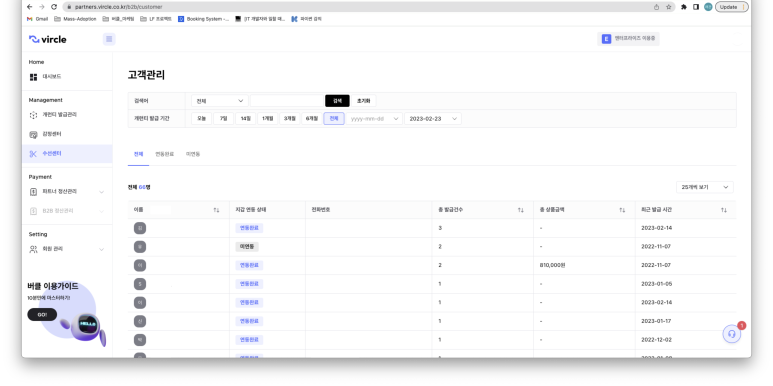Expand the 파트너 정산관리 sidebar menu
This screenshot has width=773, height=386.
coord(67,192)
